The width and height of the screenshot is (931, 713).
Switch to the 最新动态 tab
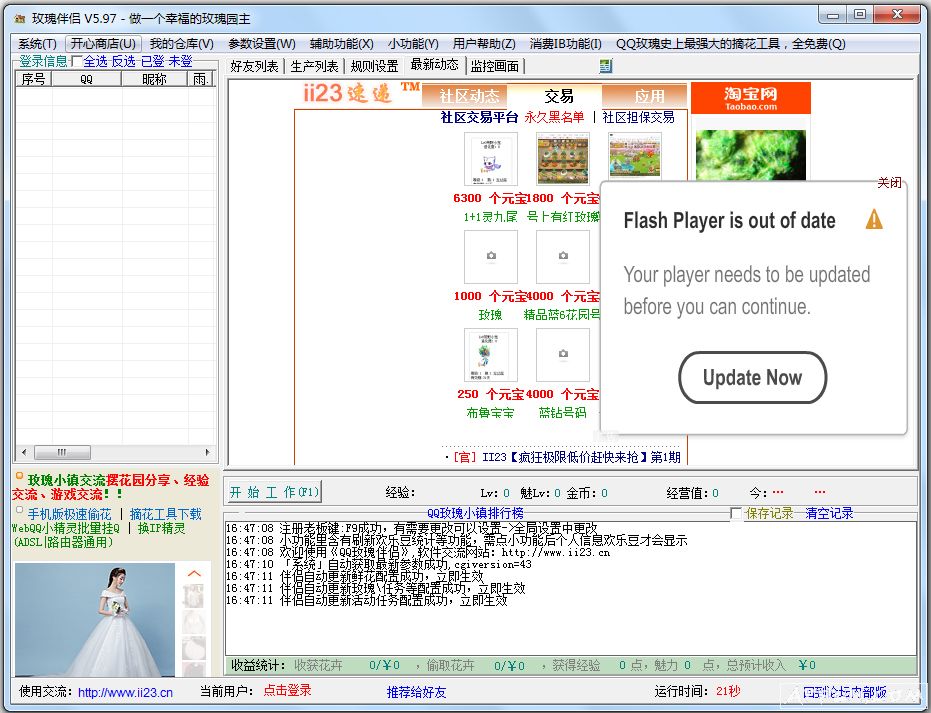435,65
